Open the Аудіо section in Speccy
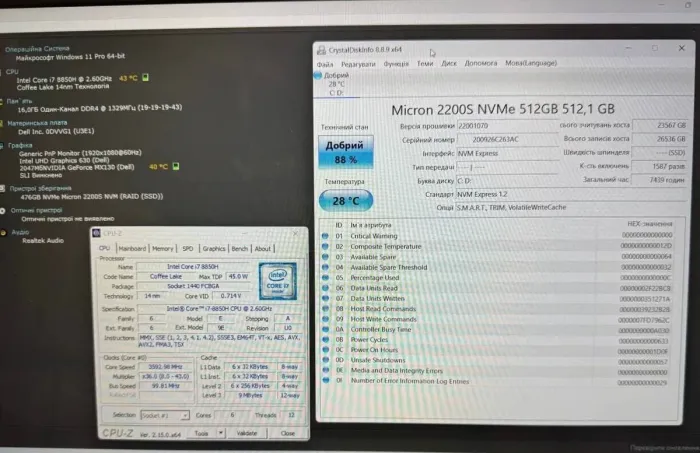Viewport: 700px width, 453px height. [20, 232]
